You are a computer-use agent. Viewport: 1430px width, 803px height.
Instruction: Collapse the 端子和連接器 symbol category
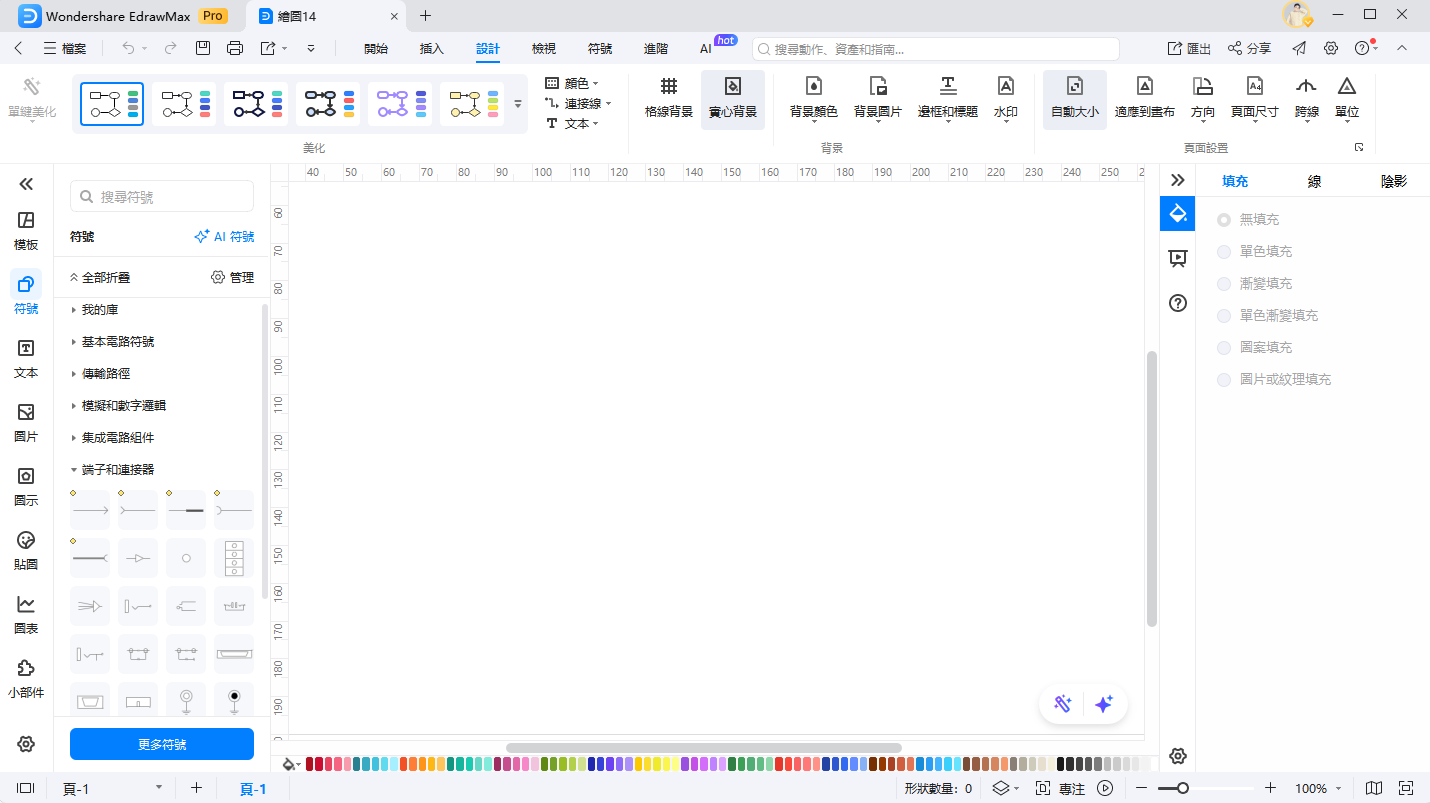tap(118, 470)
